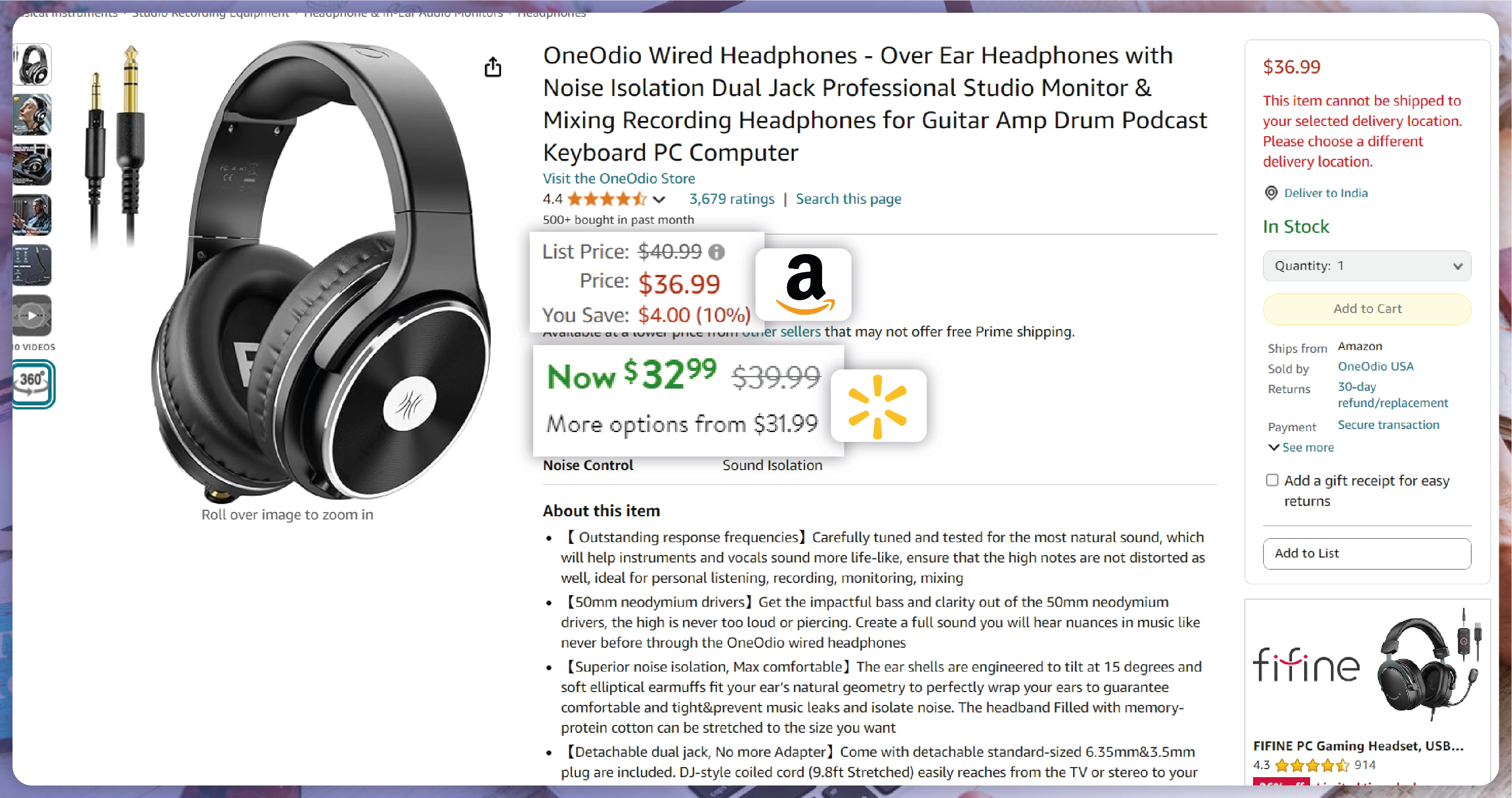This screenshot has height=798, width=1512.
Task: Play the product videos thumbnail
Action: tap(32, 316)
